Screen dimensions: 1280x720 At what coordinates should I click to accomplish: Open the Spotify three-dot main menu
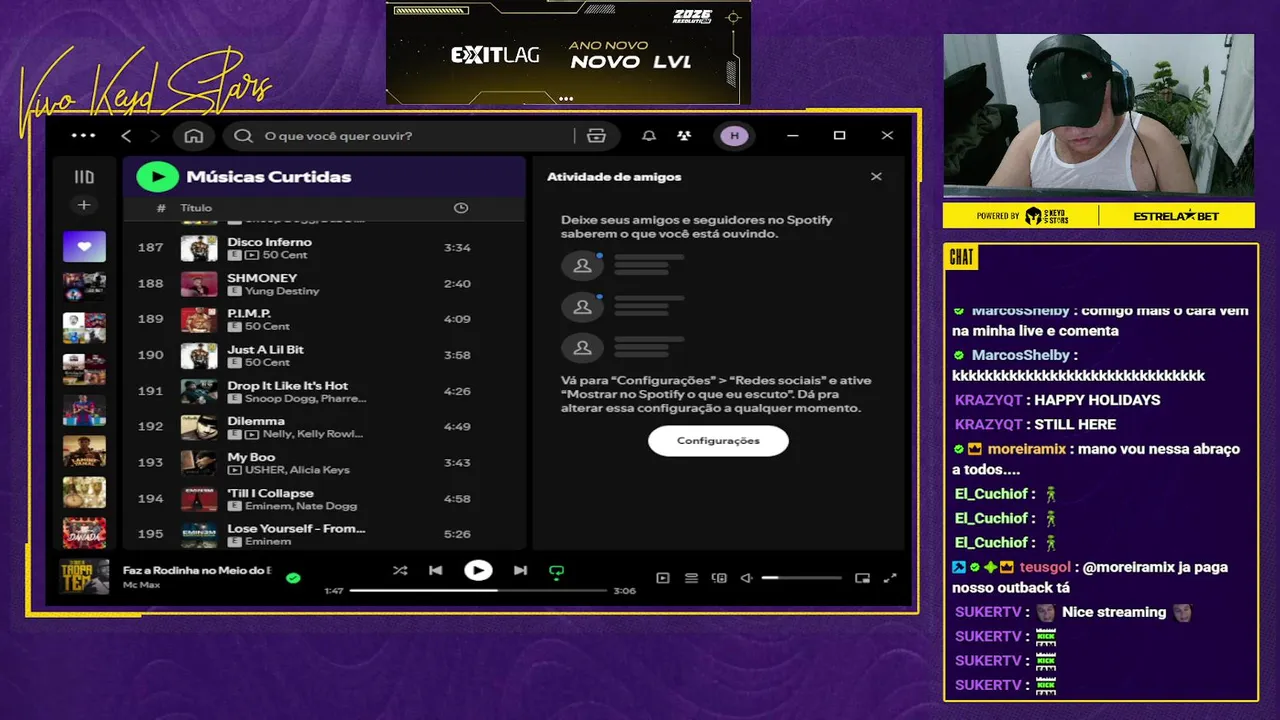coord(84,136)
